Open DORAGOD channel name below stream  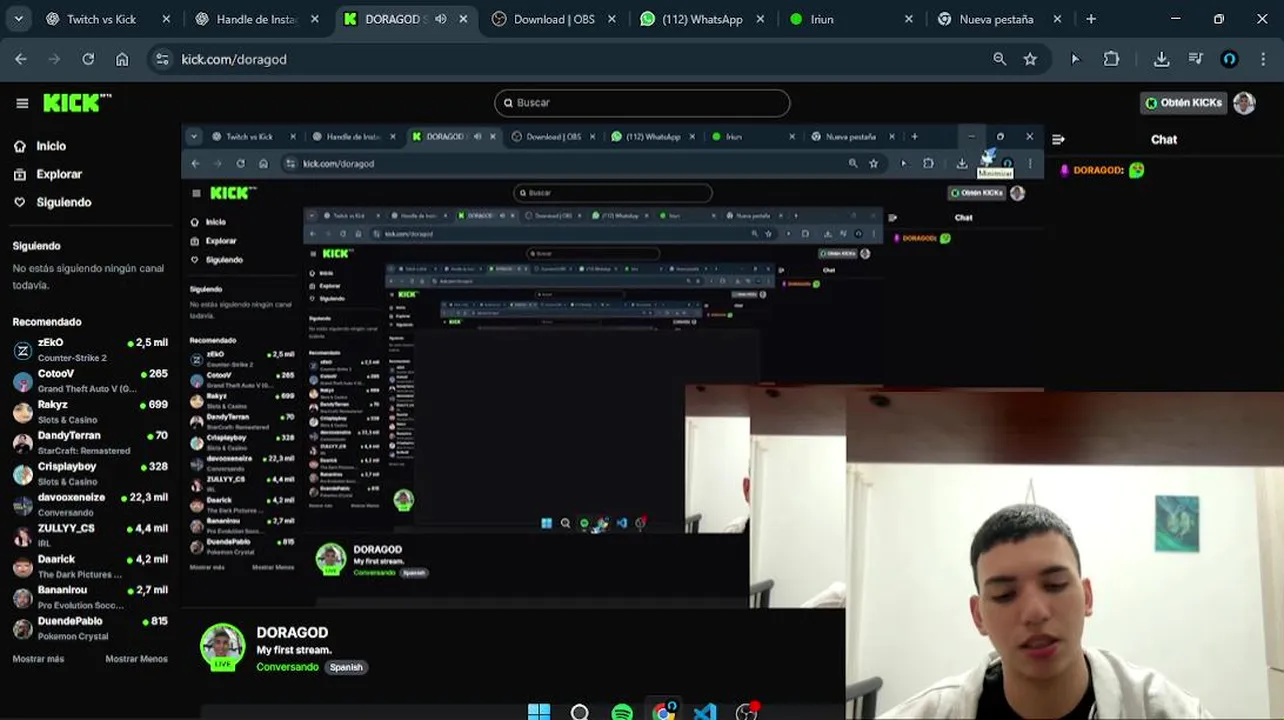292,632
